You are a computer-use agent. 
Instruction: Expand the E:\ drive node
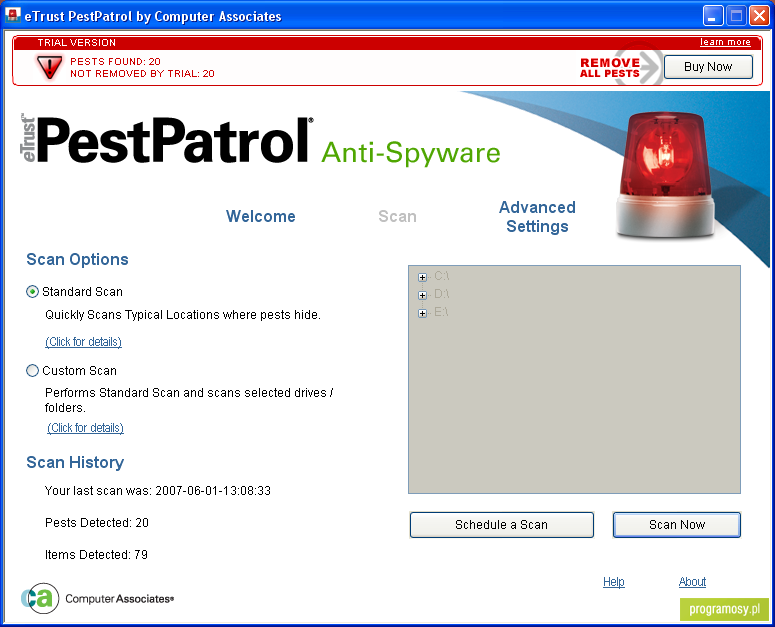point(422,313)
